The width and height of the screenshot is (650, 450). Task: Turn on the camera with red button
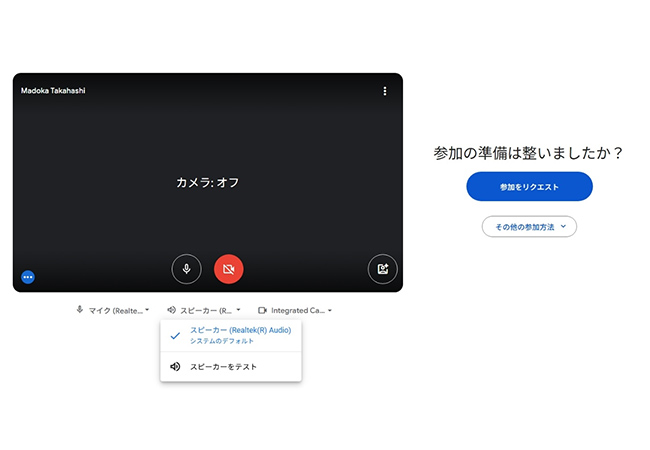tap(228, 269)
